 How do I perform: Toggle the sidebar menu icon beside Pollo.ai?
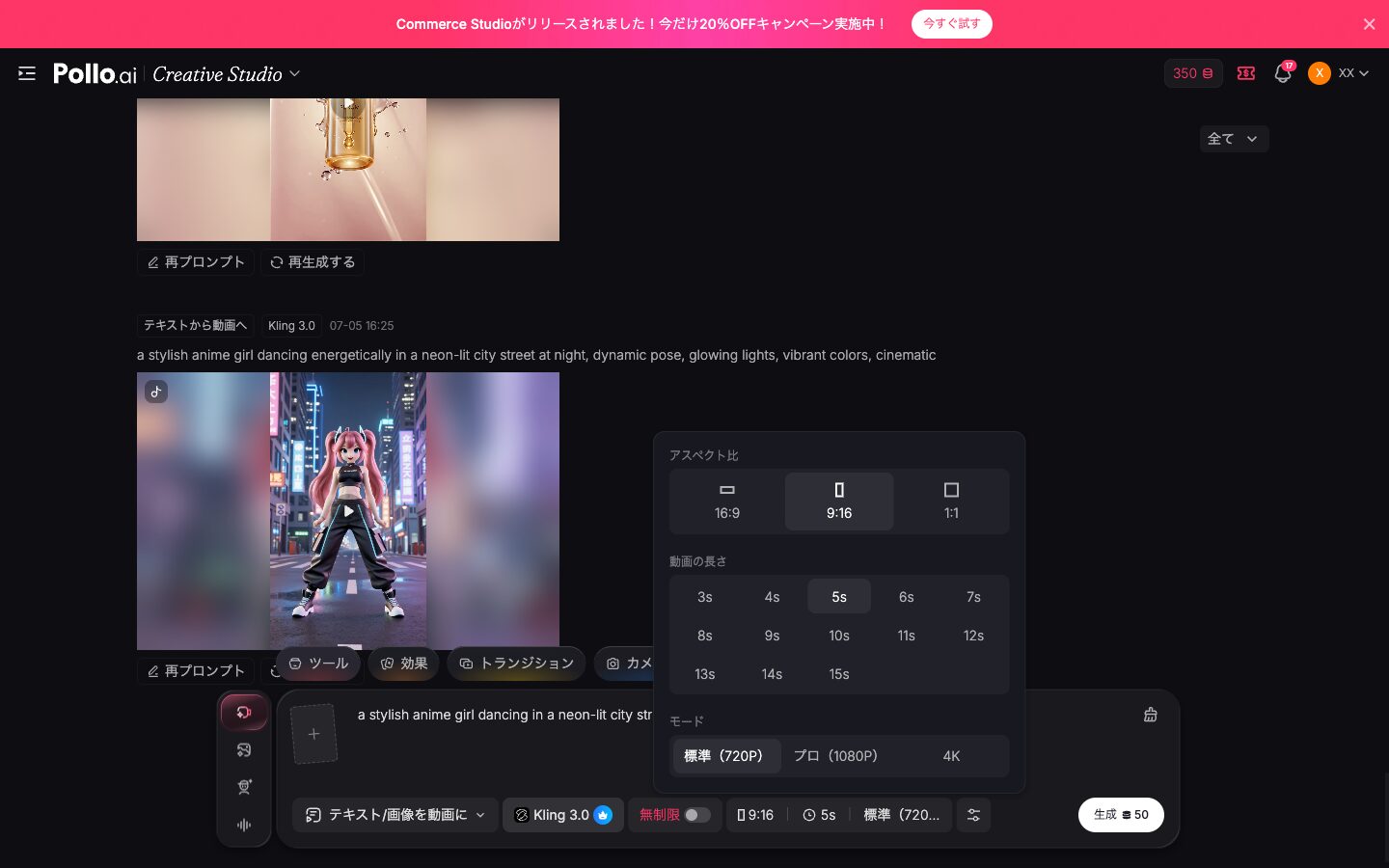[27, 73]
